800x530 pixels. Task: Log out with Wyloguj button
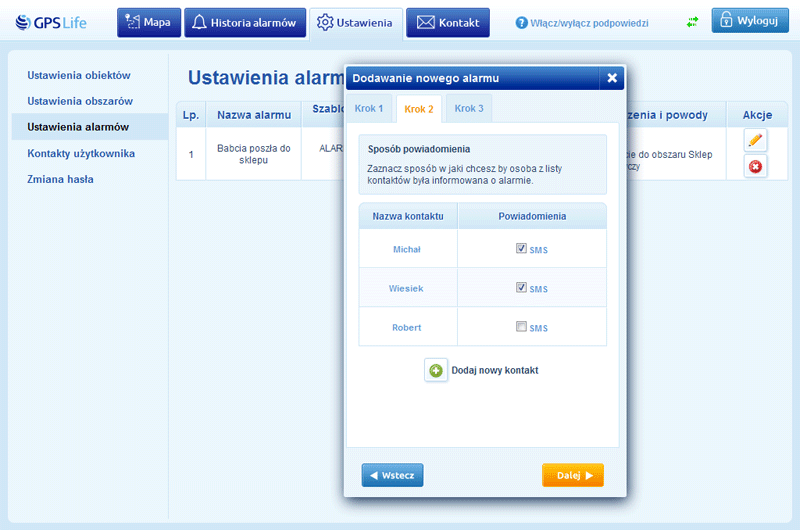[750, 20]
